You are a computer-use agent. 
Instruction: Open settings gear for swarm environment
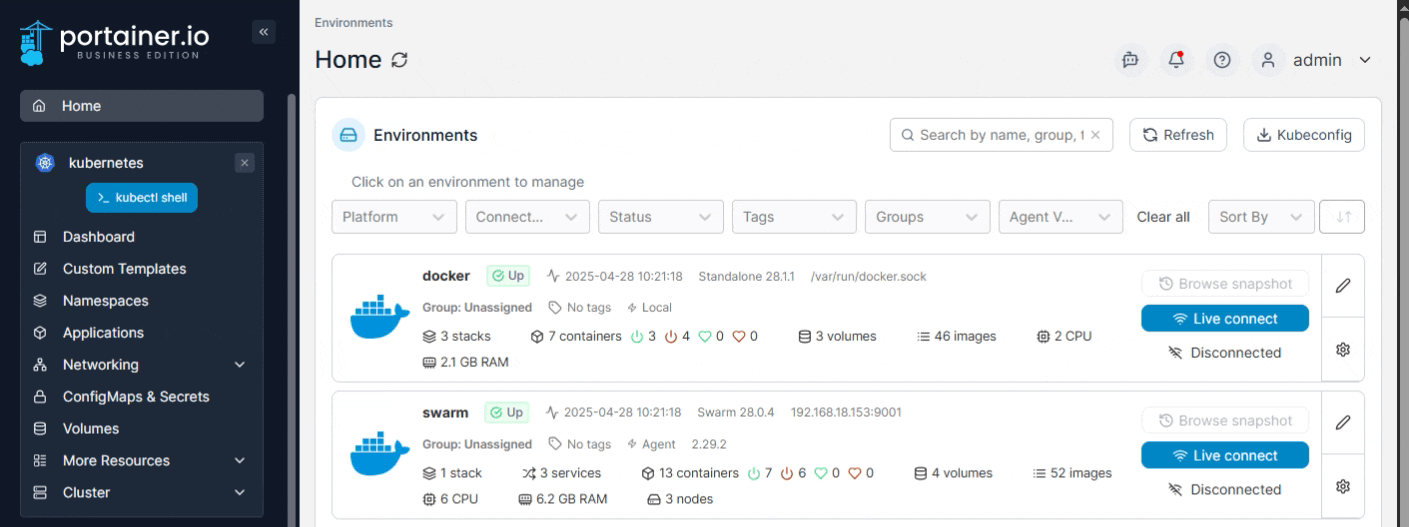[x=1343, y=487]
